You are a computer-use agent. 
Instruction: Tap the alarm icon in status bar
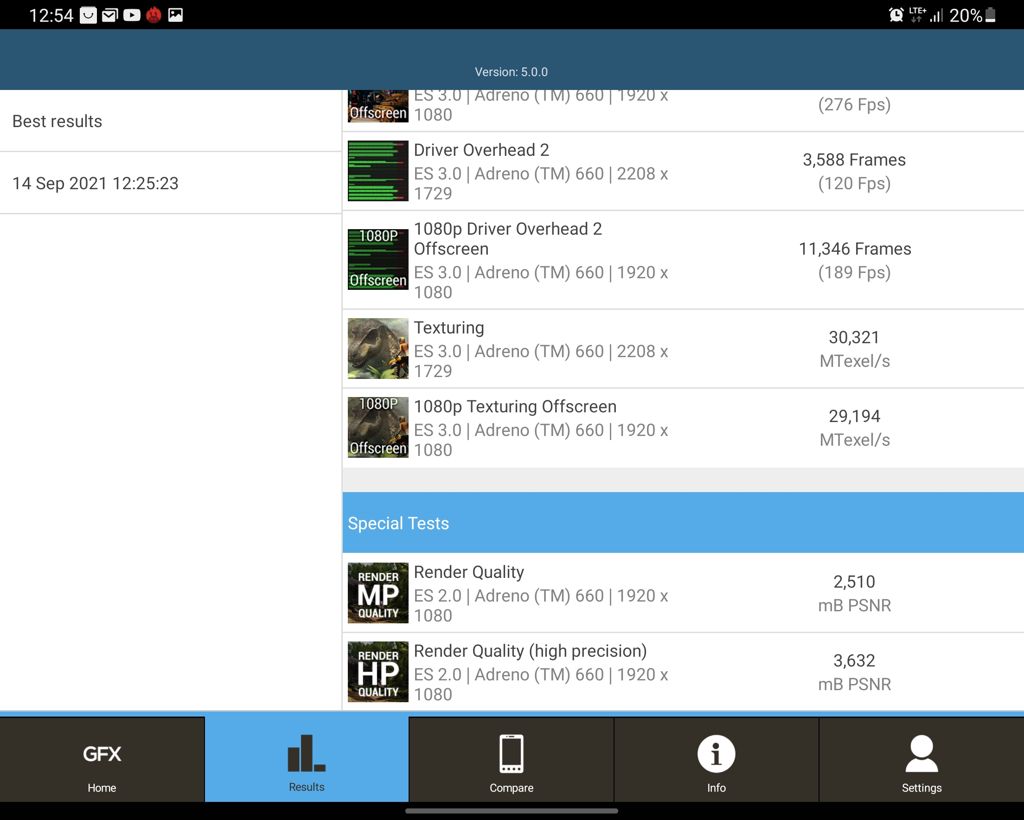896,15
